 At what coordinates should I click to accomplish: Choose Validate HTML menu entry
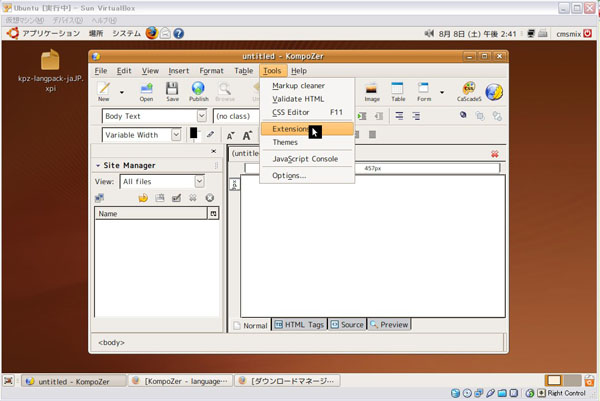tap(307, 99)
